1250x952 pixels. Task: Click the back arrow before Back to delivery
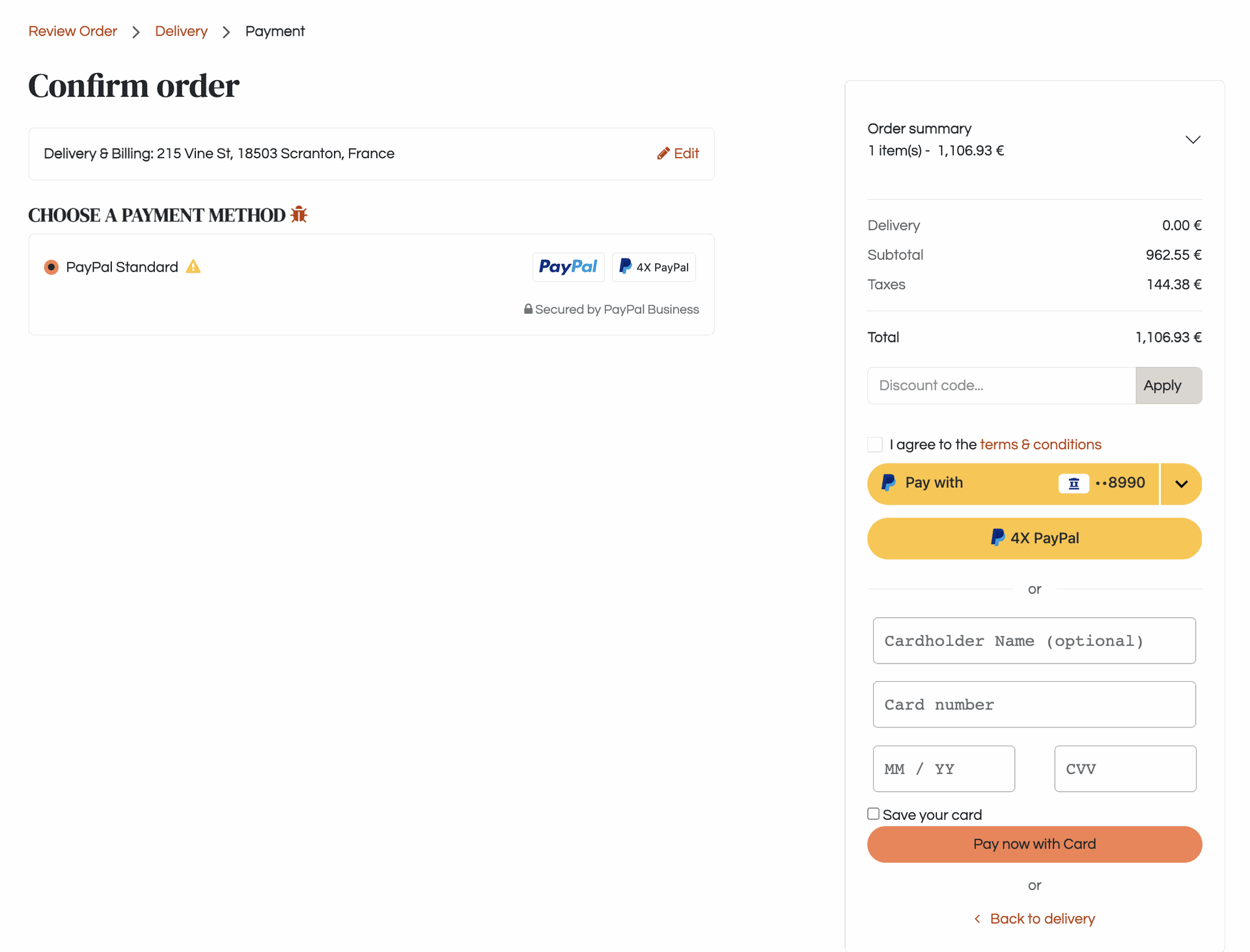point(977,919)
